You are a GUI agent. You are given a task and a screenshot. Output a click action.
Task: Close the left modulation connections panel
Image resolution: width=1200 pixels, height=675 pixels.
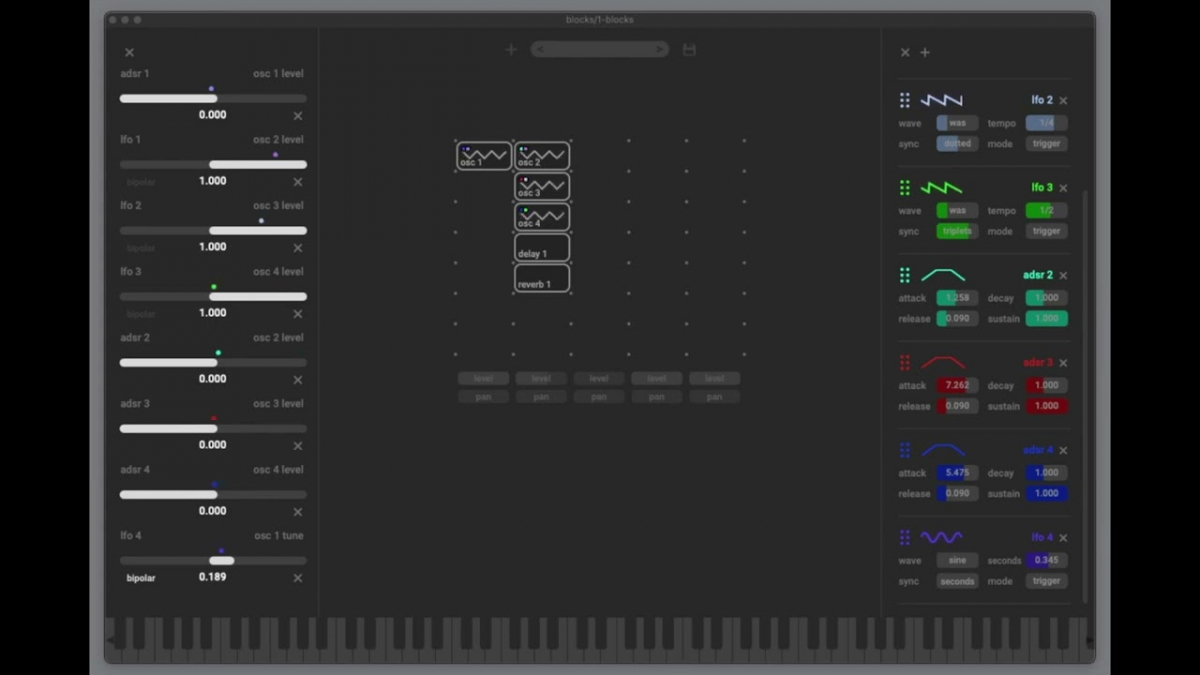[129, 52]
